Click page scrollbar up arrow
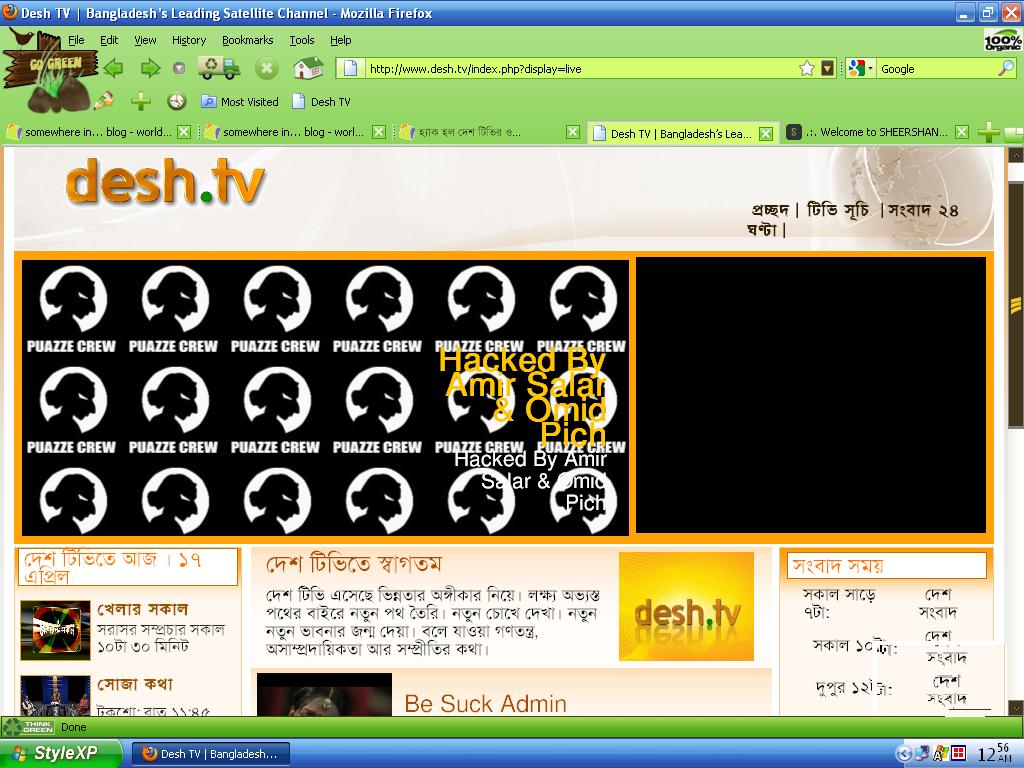Image resolution: width=1024 pixels, height=768 pixels. (x=1016, y=155)
